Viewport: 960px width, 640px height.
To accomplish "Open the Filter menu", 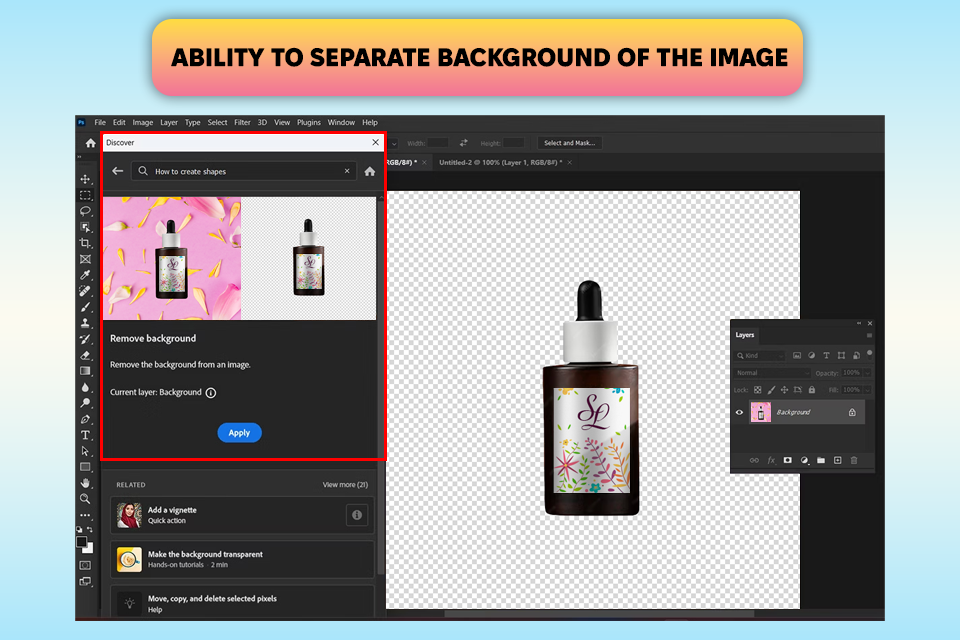I will coord(242,122).
